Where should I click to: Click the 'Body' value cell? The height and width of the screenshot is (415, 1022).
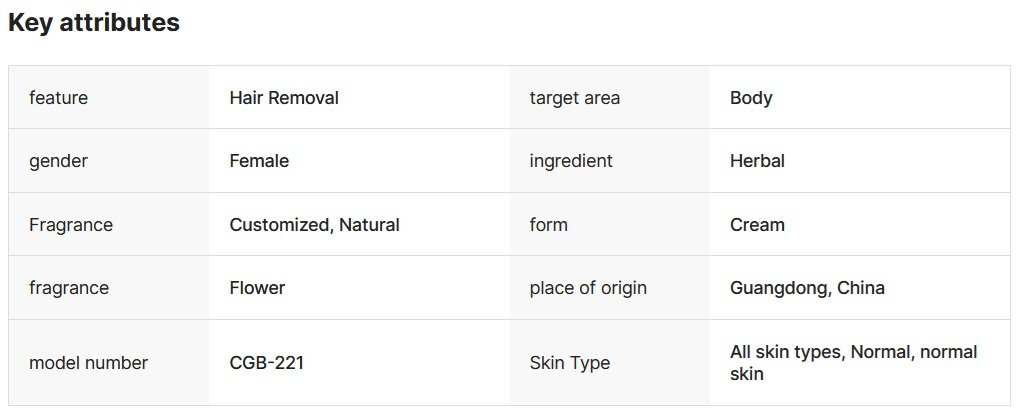point(751,98)
